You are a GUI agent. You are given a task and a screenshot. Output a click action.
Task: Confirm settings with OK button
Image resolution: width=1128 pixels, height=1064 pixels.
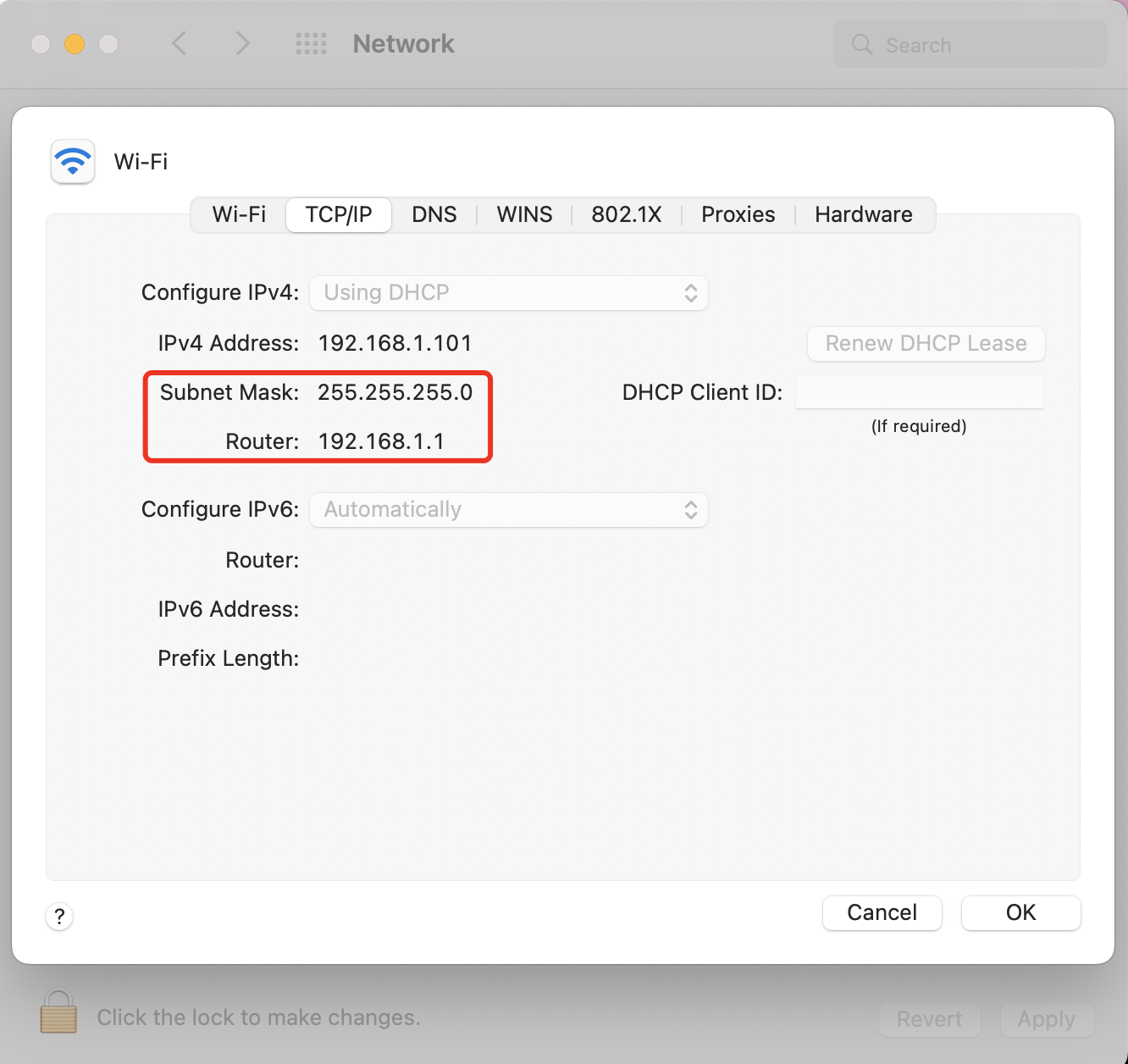tap(1020, 912)
